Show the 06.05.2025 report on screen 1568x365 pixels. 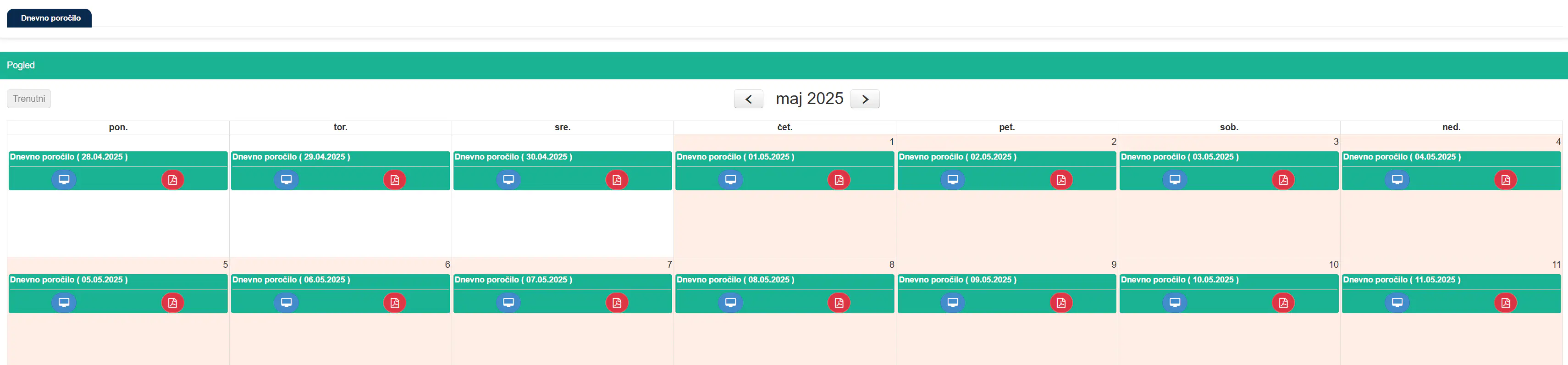click(x=286, y=302)
